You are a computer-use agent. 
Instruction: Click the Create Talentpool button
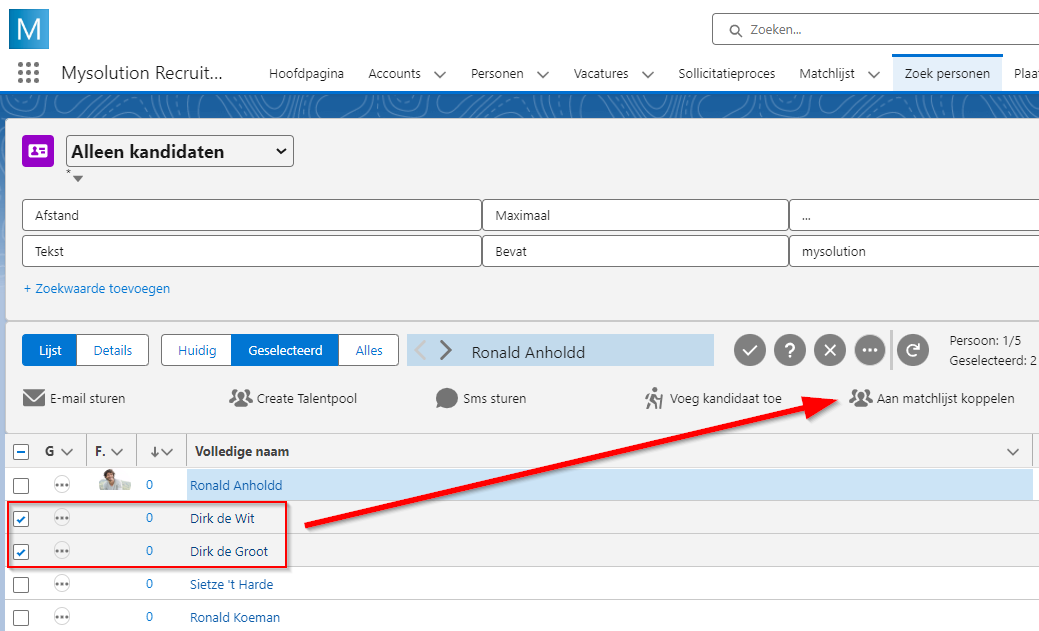294,398
